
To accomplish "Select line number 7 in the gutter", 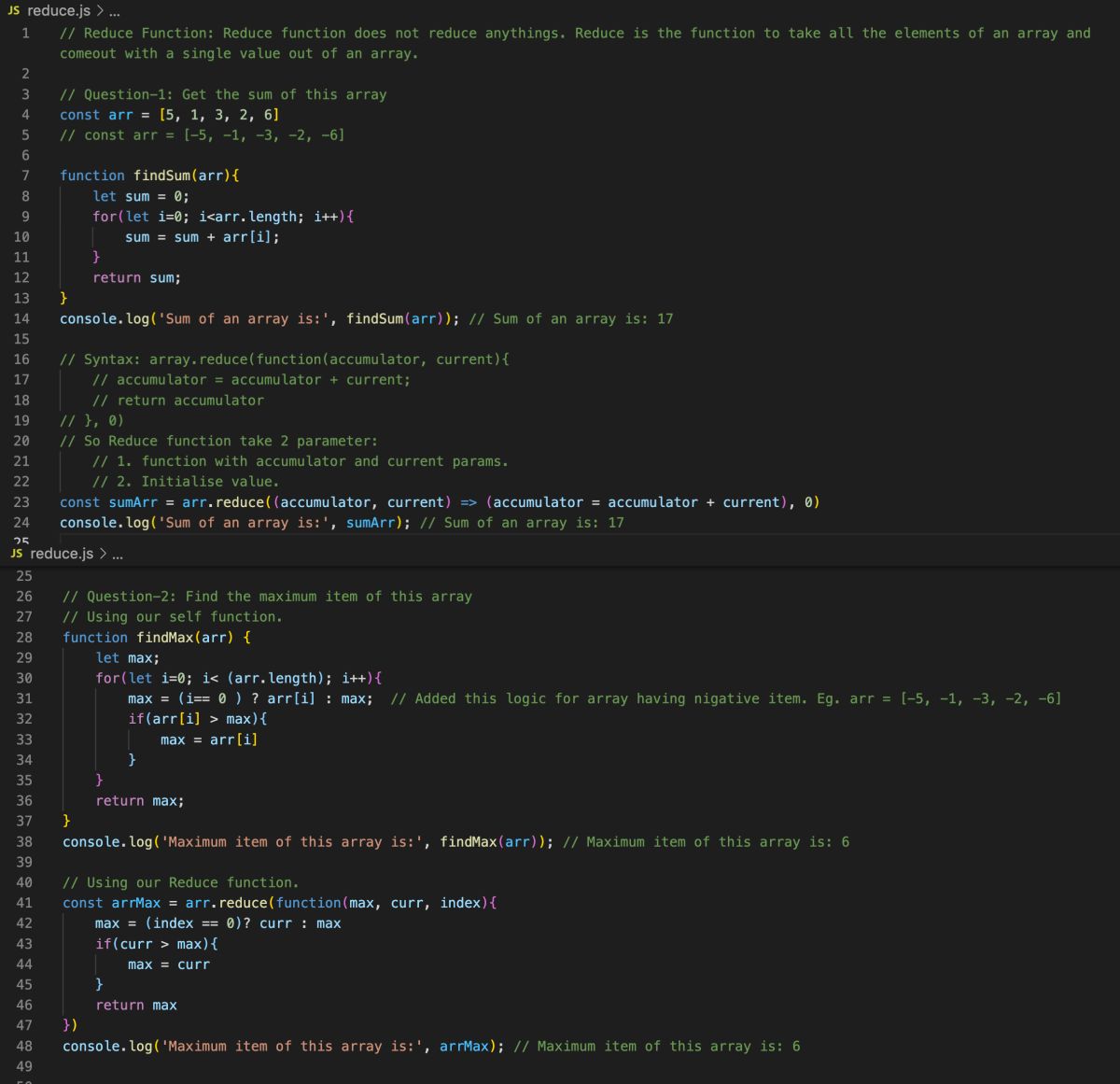I will click(25, 176).
